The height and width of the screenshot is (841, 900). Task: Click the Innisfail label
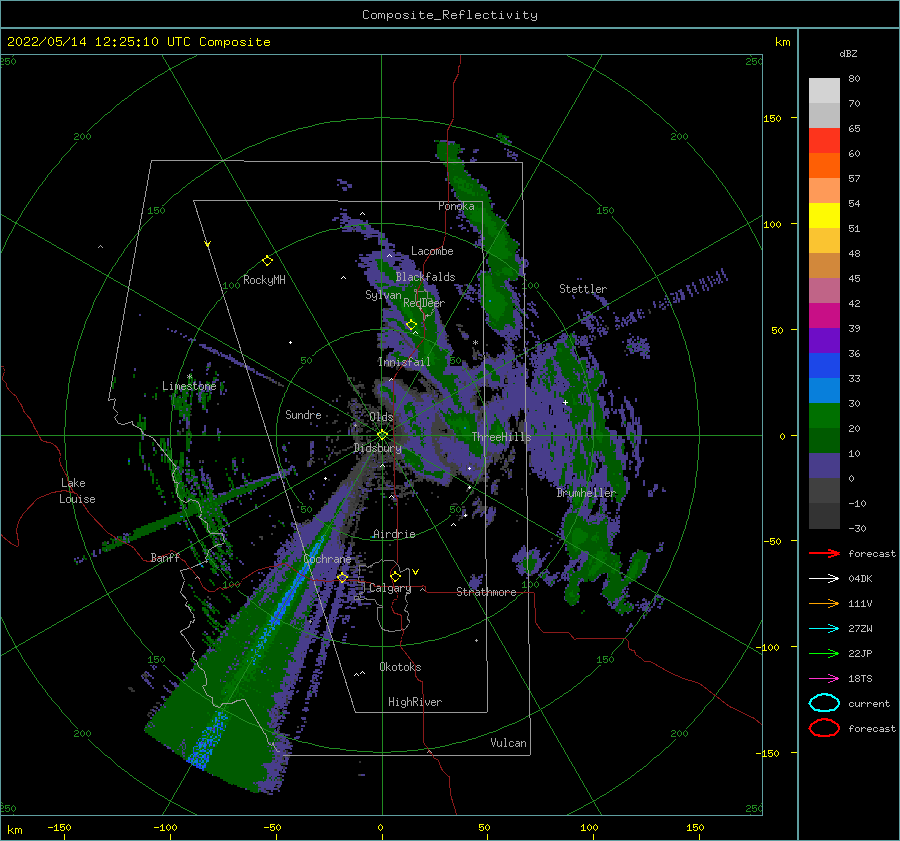point(404,362)
